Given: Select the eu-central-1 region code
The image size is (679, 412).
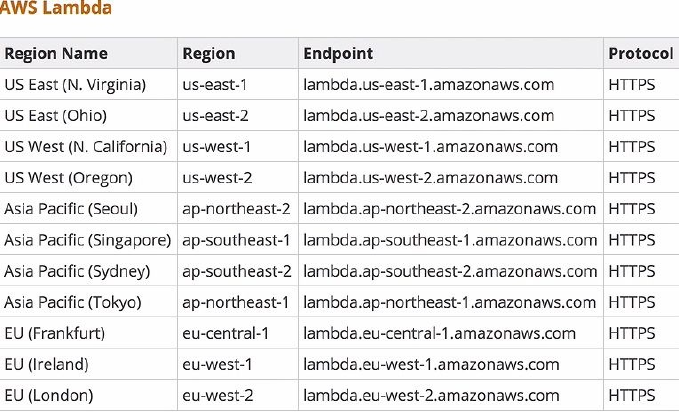Looking at the screenshot, I should click(225, 333).
